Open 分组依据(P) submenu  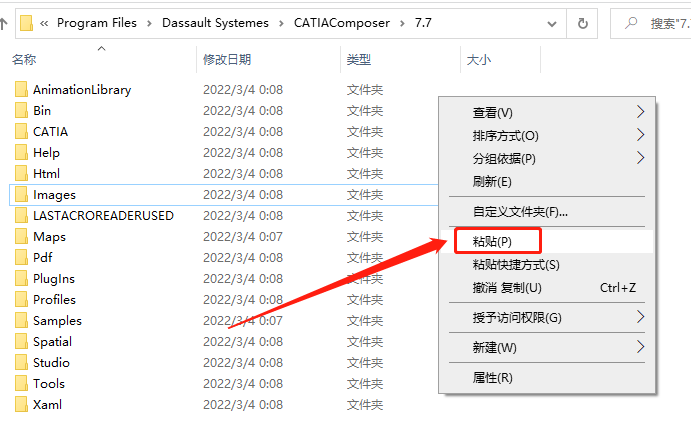pos(546,158)
